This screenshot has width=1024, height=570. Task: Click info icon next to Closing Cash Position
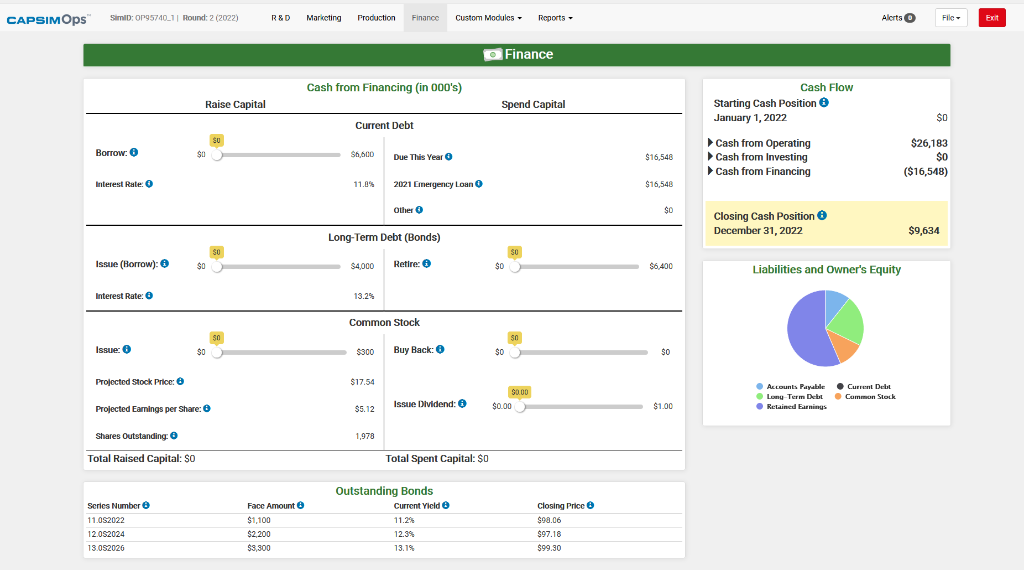click(822, 216)
